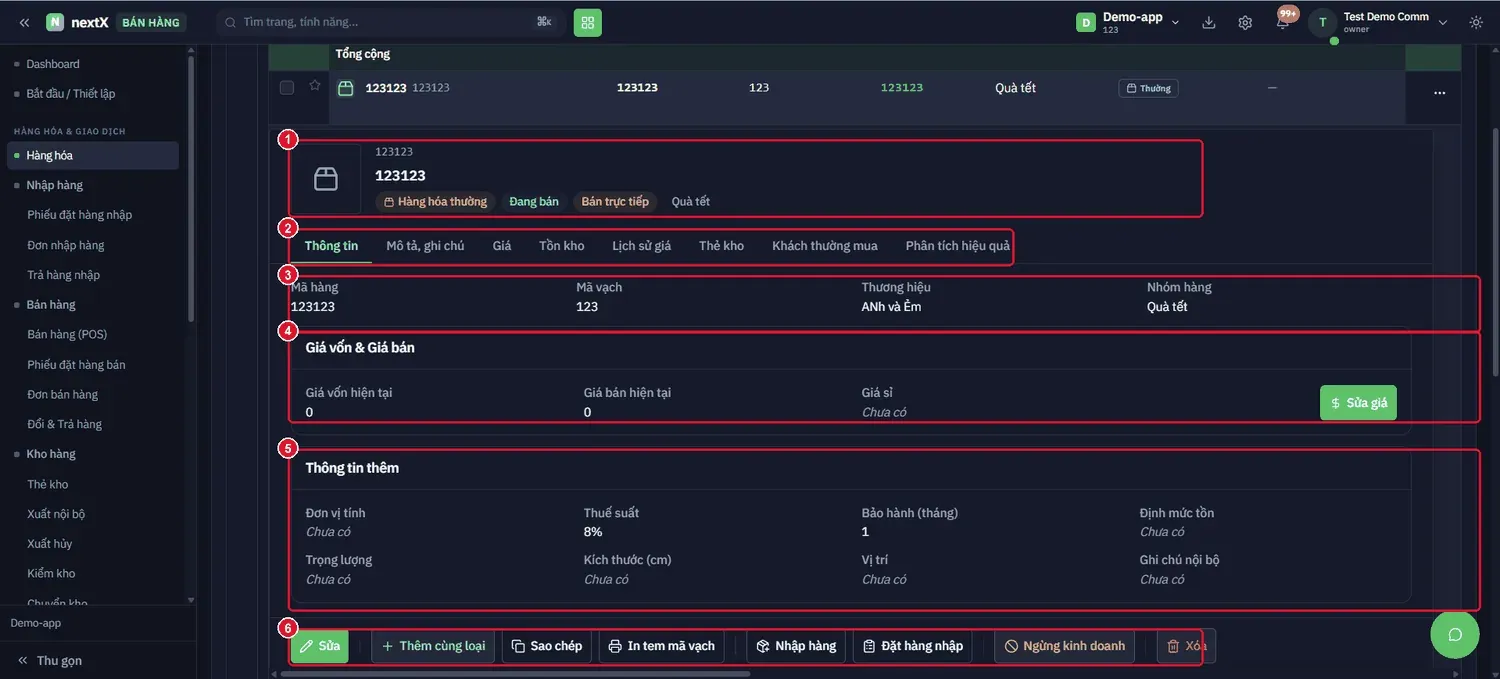Open the notifications bell icon
1500x679 pixels.
coord(1282,22)
